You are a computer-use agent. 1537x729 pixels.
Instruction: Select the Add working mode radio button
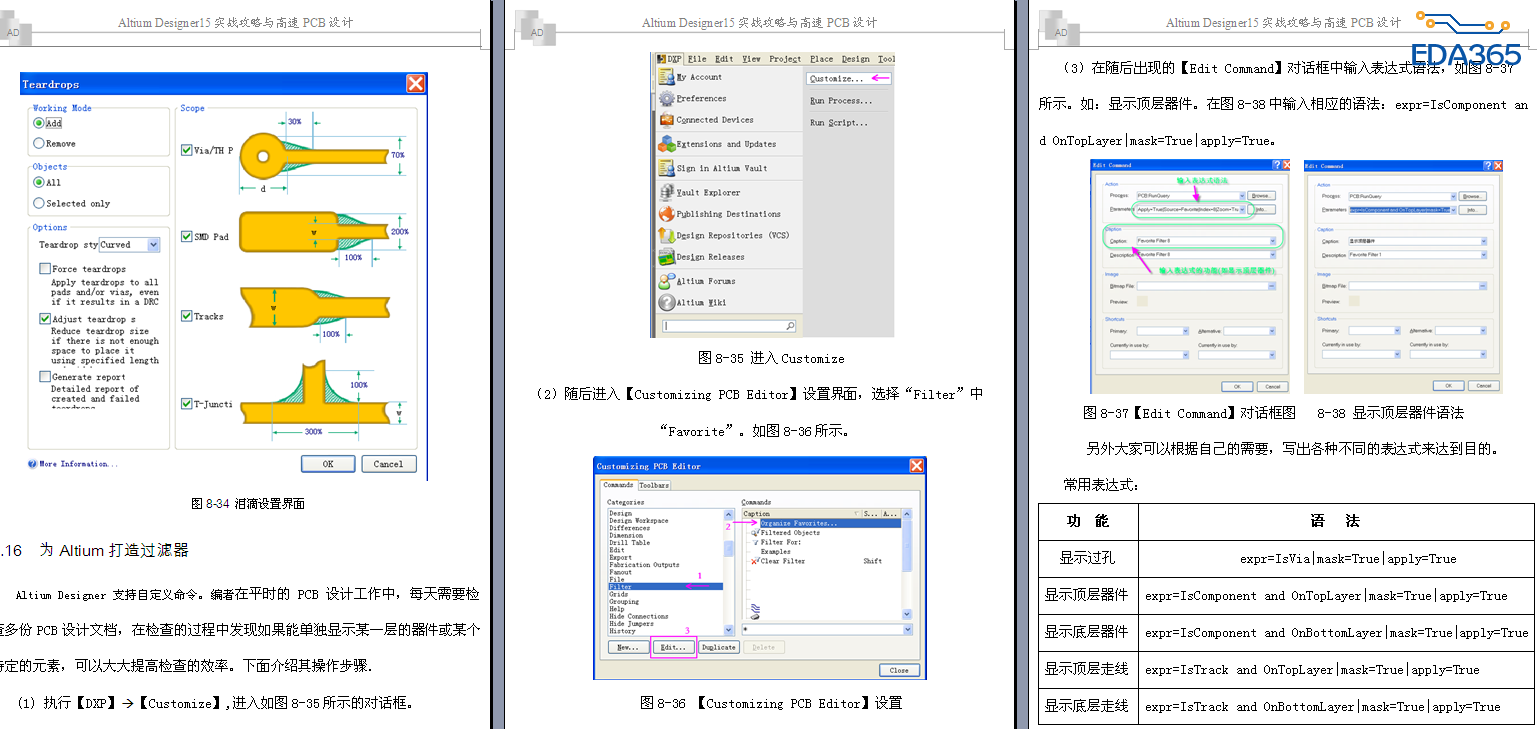pyautogui.click(x=39, y=123)
